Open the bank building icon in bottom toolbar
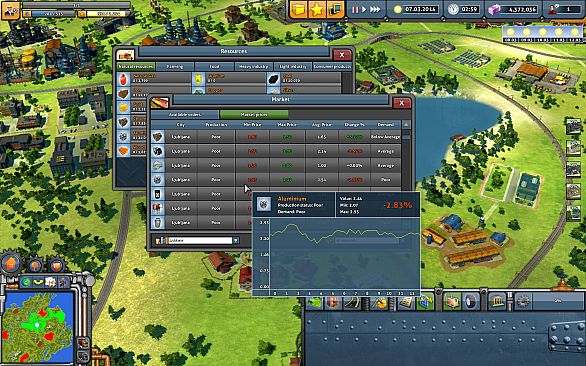586x366 pixels. [x=497, y=302]
